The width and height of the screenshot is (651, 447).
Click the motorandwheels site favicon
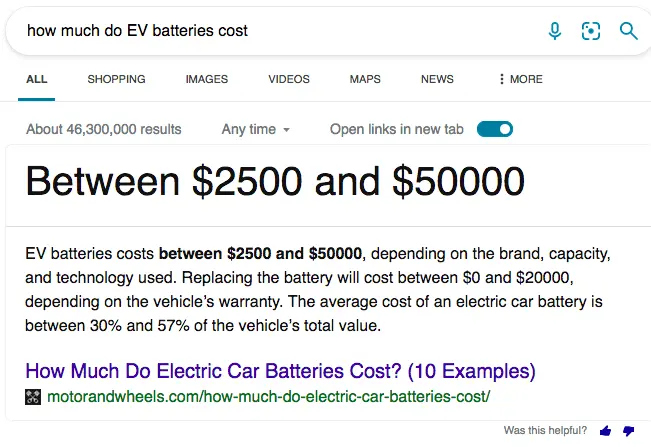(x=33, y=397)
